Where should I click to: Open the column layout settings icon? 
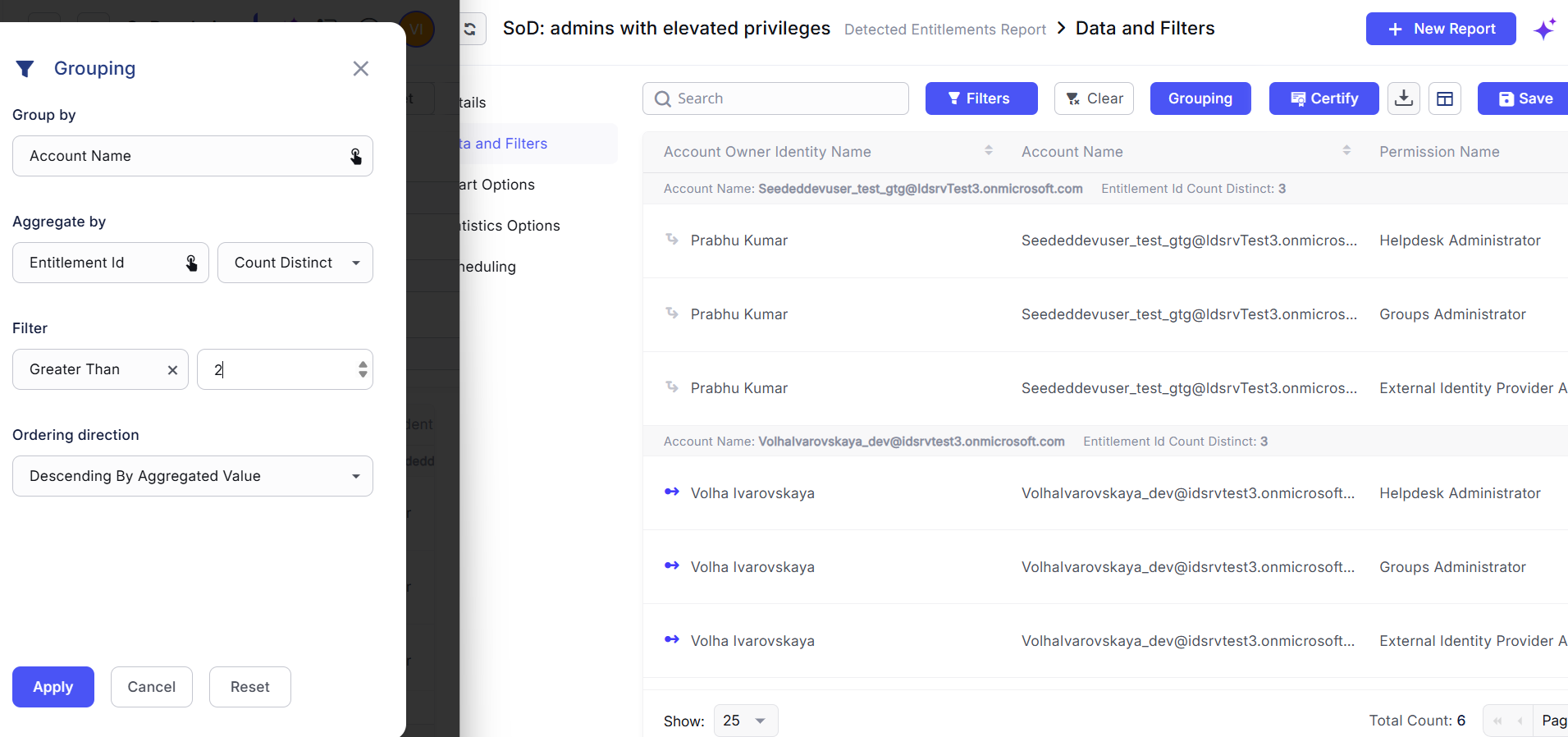click(x=1445, y=98)
